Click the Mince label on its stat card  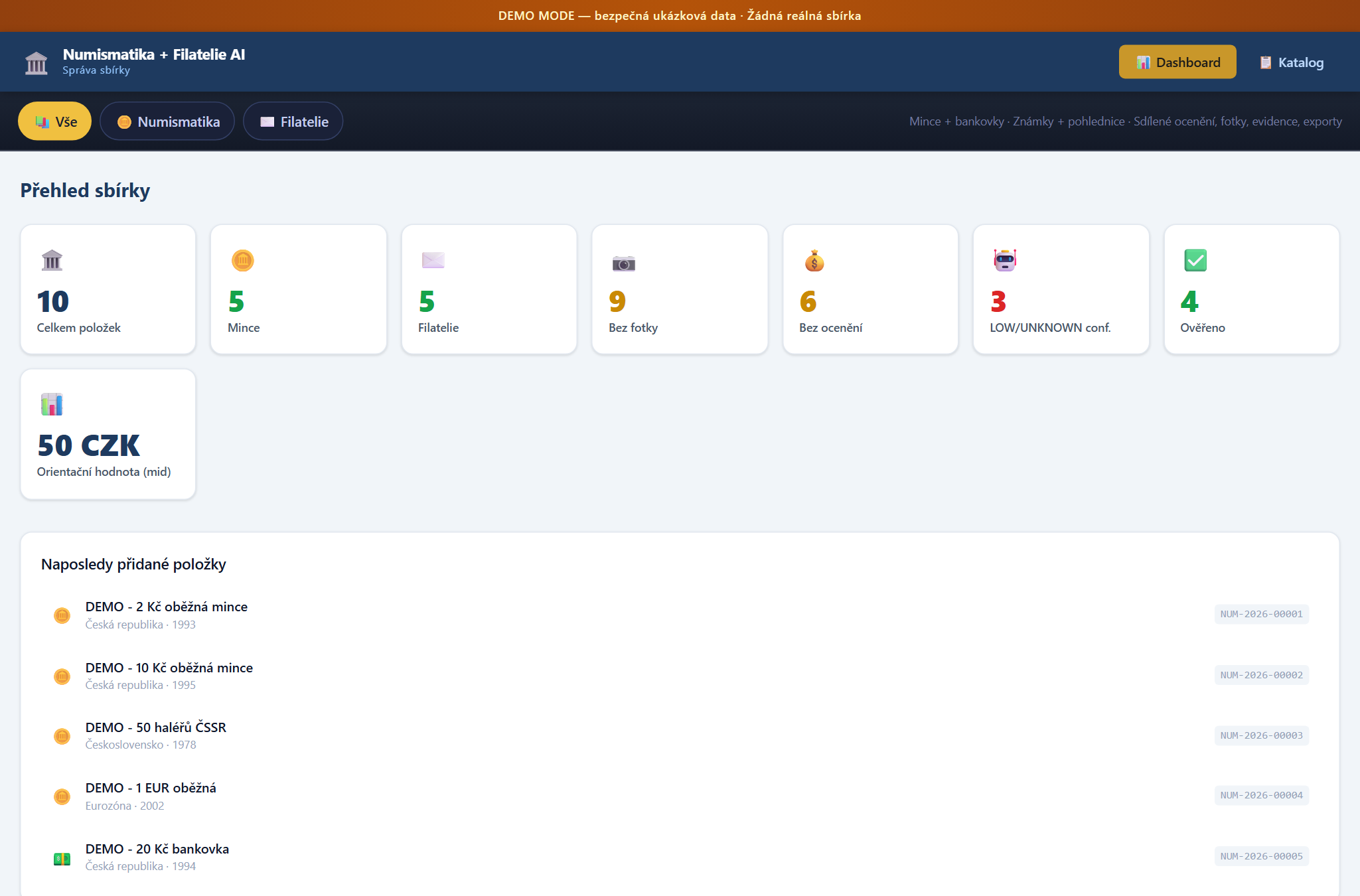click(x=244, y=328)
